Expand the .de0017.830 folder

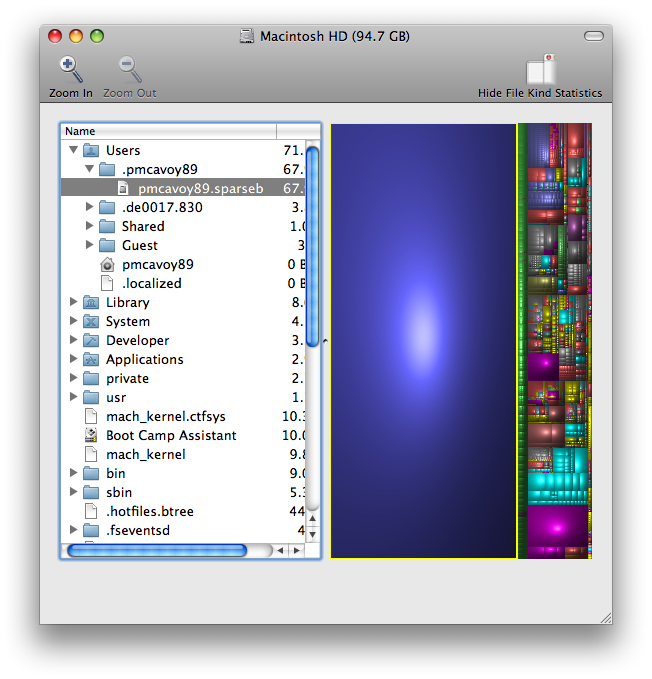click(89, 207)
